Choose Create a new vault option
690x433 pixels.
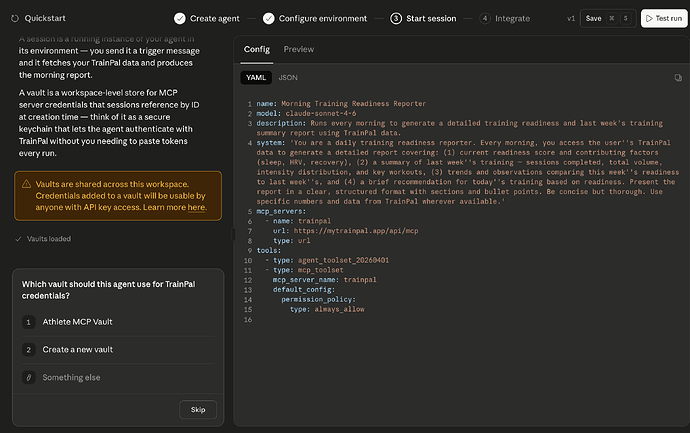(x=118, y=350)
